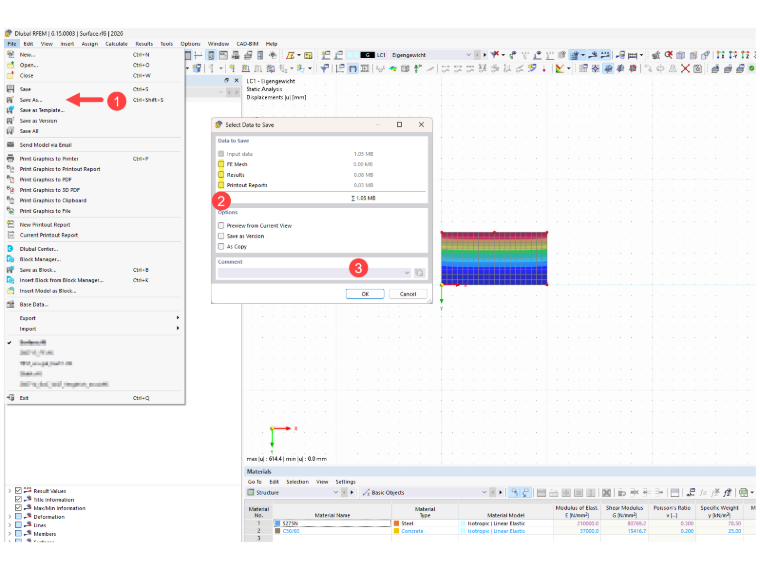Click the X-axis view icon
The height and width of the screenshot is (570, 760).
click(x=721, y=55)
